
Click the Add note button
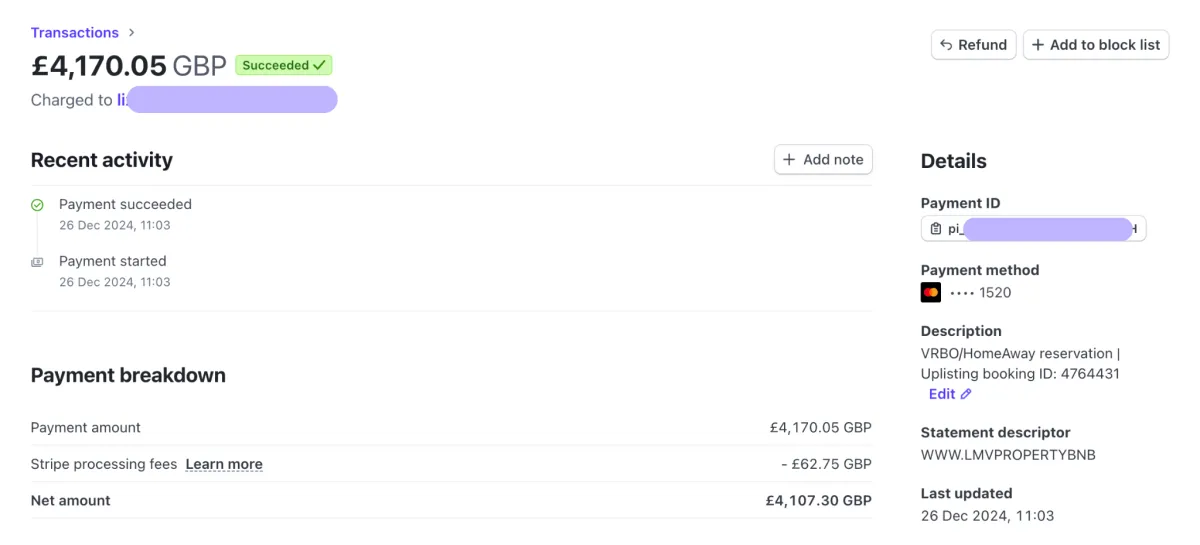click(x=823, y=160)
